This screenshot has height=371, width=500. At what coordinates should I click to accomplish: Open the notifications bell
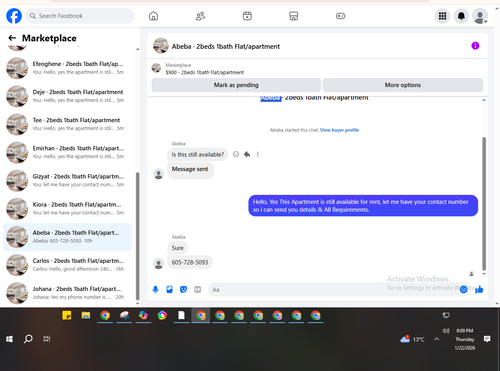click(461, 16)
